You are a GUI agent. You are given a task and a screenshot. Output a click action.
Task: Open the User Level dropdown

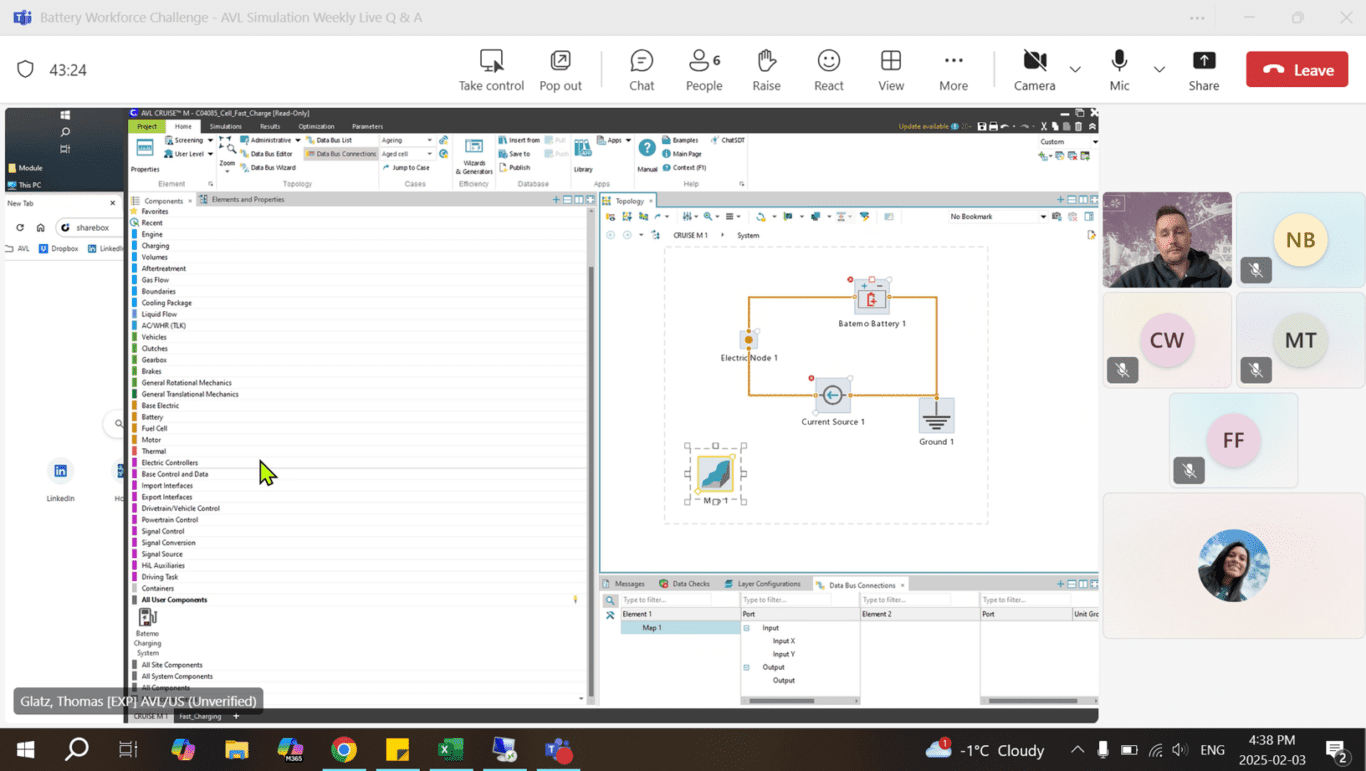(x=189, y=154)
